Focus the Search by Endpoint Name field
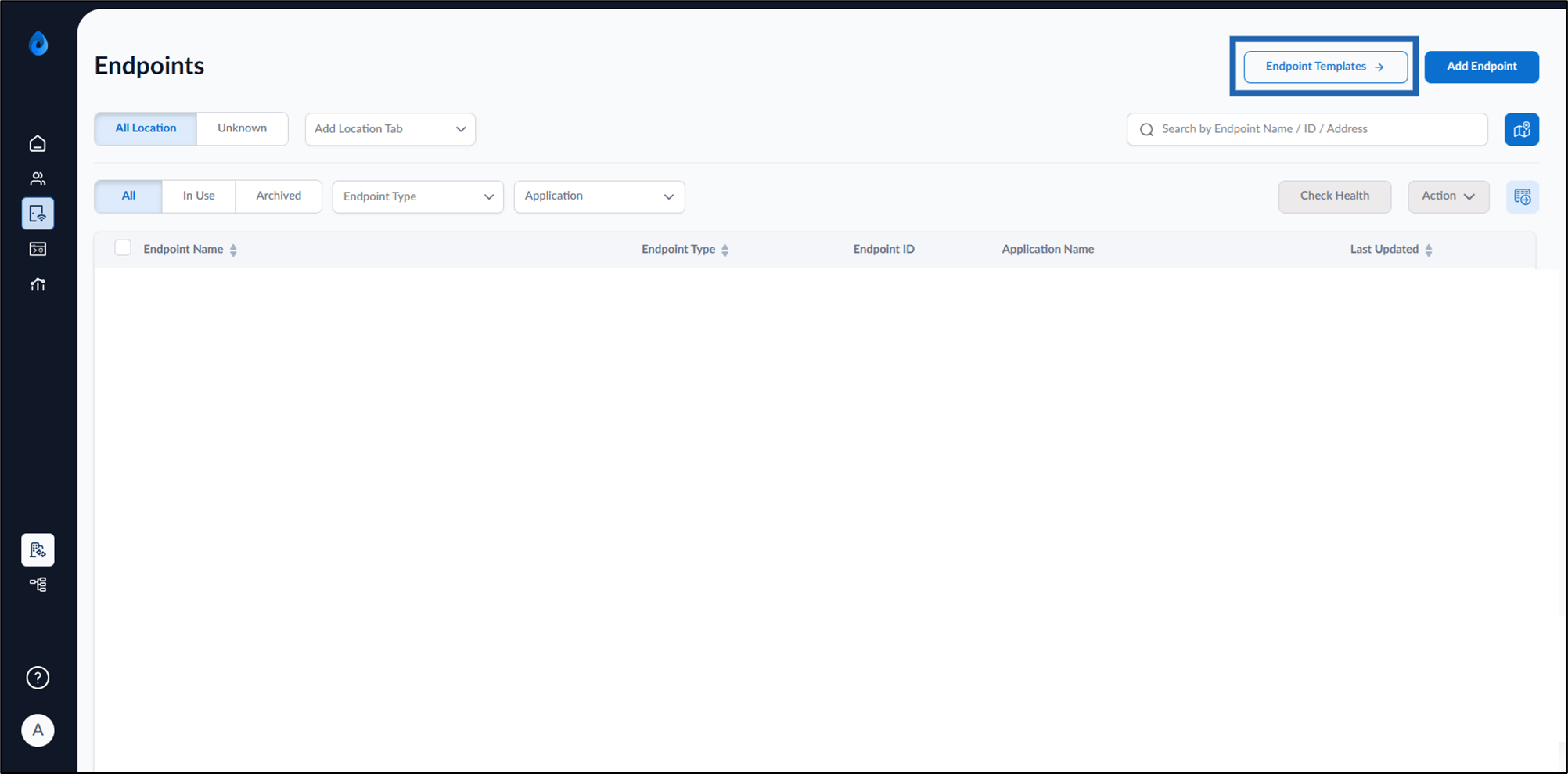The image size is (1568, 774). click(1307, 129)
